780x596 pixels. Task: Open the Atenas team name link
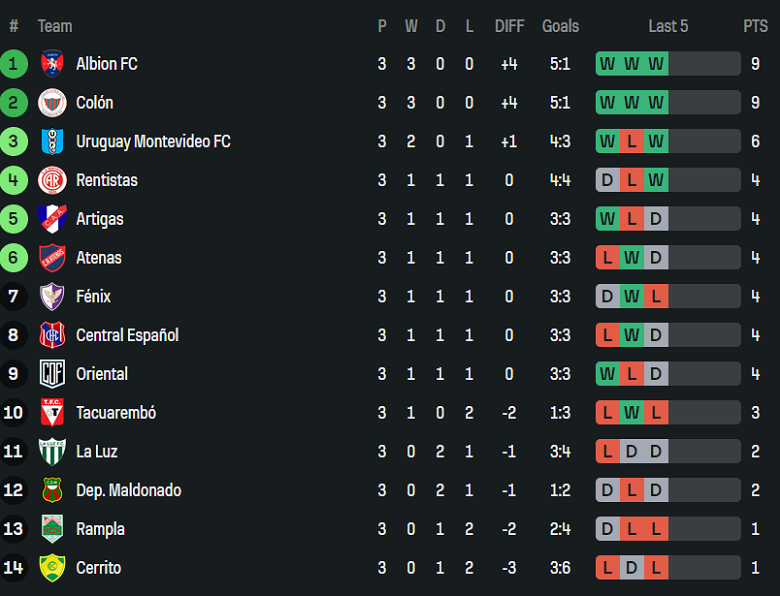click(98, 258)
